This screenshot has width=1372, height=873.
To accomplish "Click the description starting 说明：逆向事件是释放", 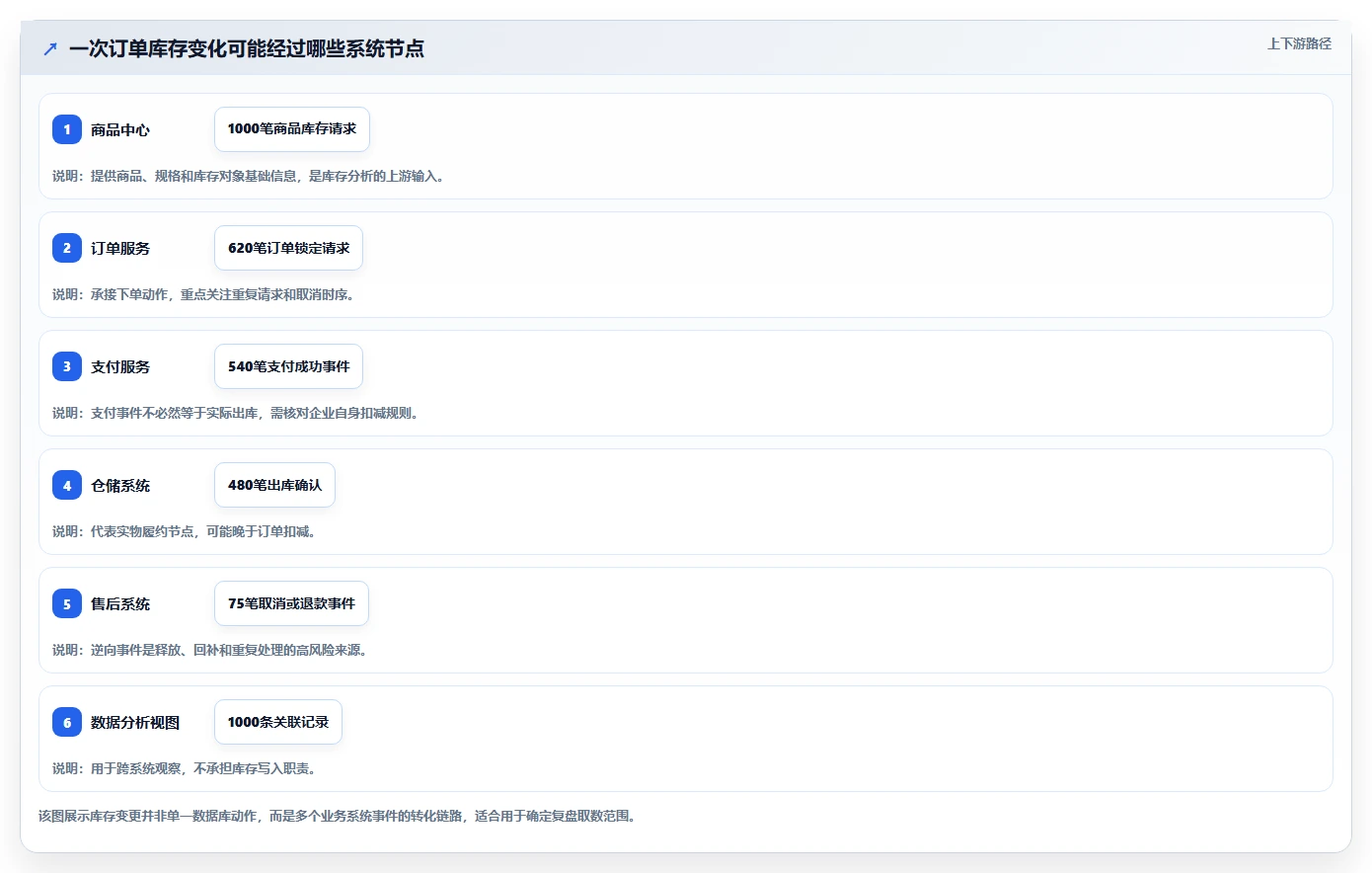I will [x=210, y=650].
